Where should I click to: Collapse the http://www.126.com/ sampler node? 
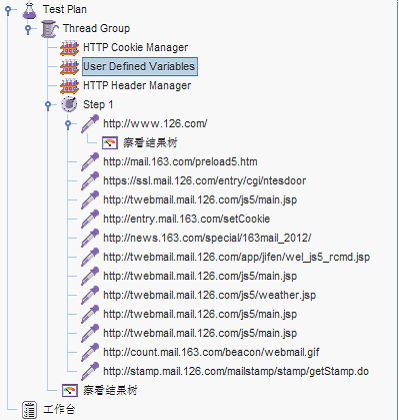click(68, 124)
